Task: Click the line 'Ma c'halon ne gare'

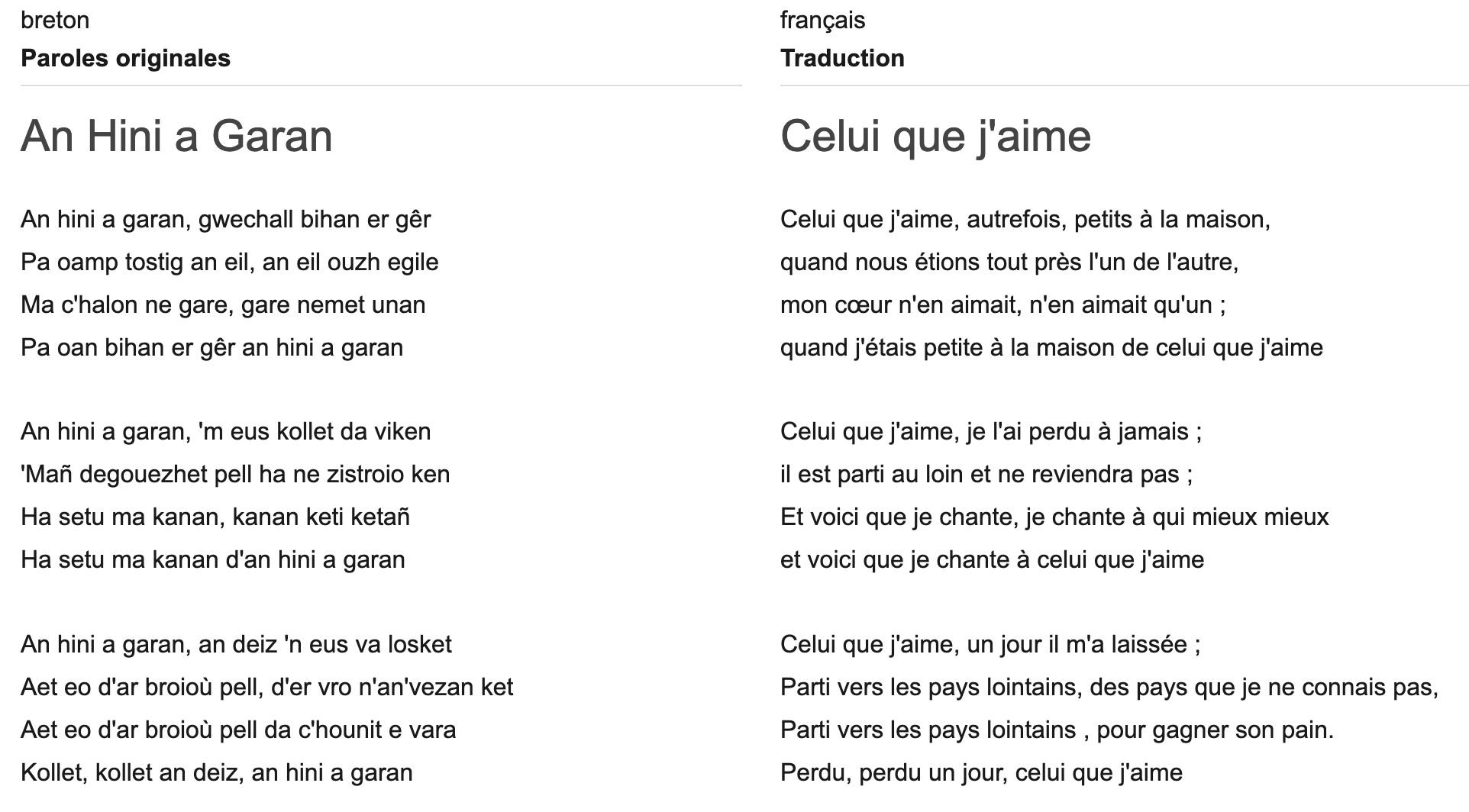Action: [223, 305]
